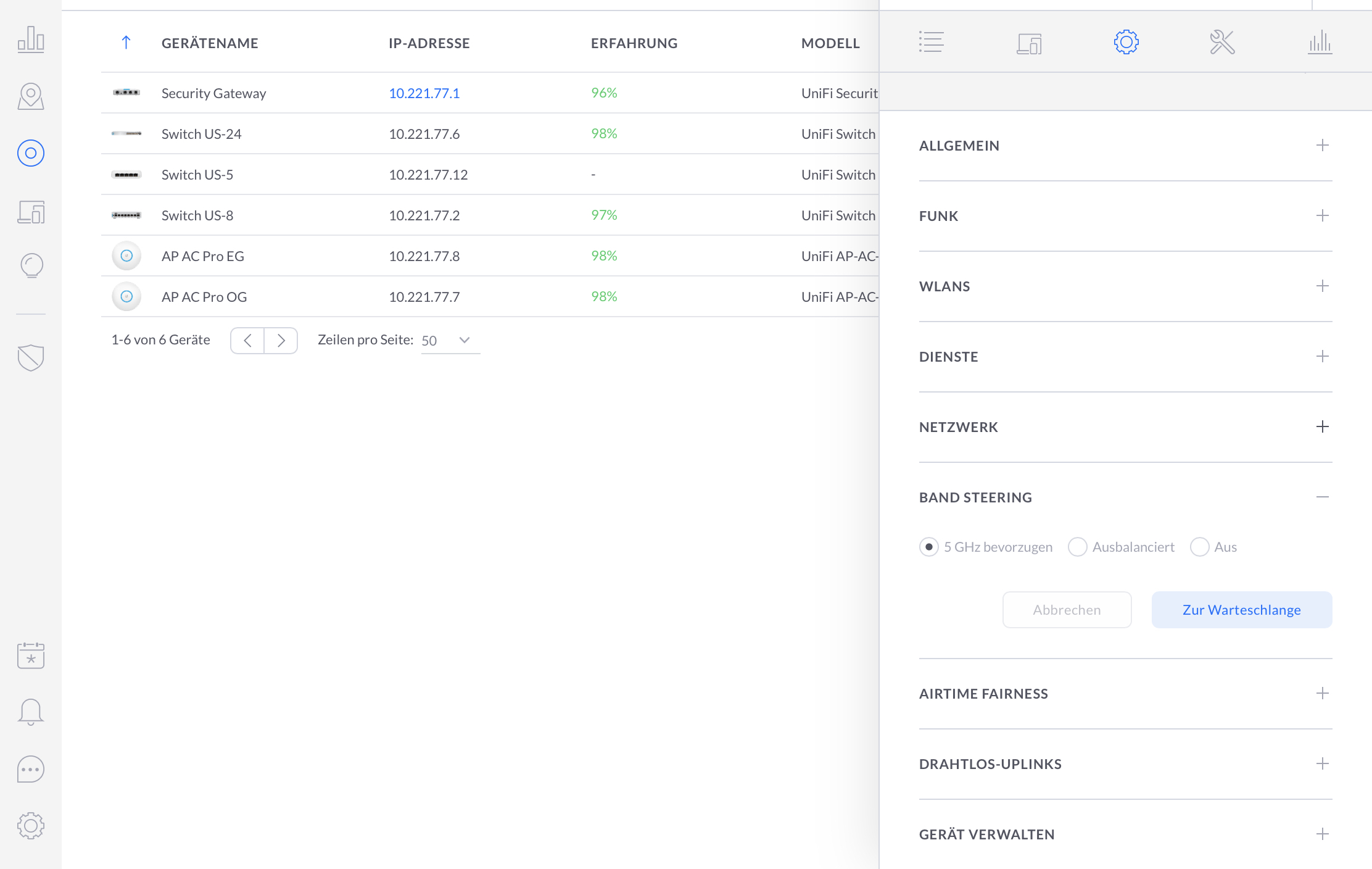This screenshot has width=1372, height=869.
Task: Open the shield threat management icon
Action: (31, 357)
